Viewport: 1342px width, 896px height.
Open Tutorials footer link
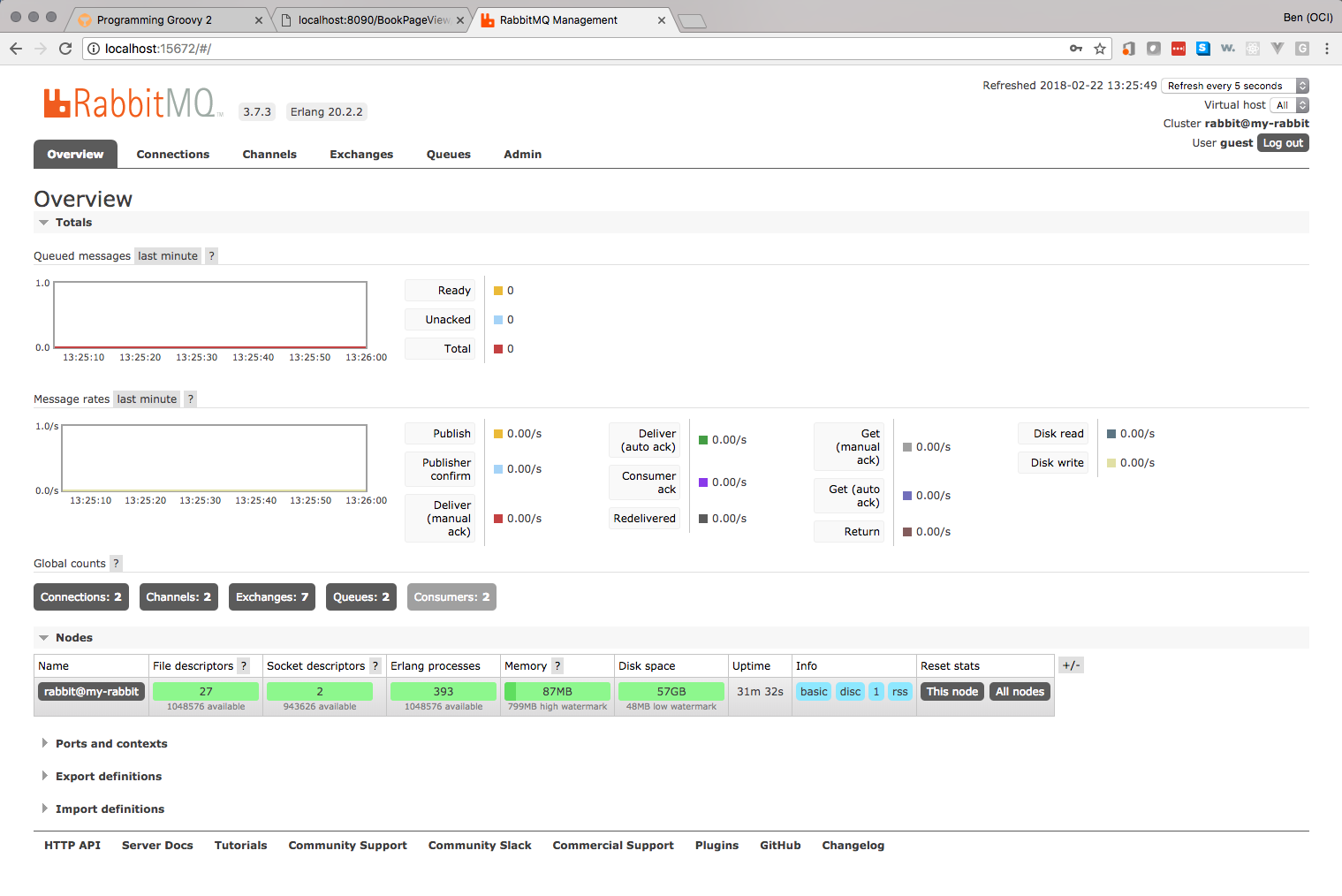240,846
